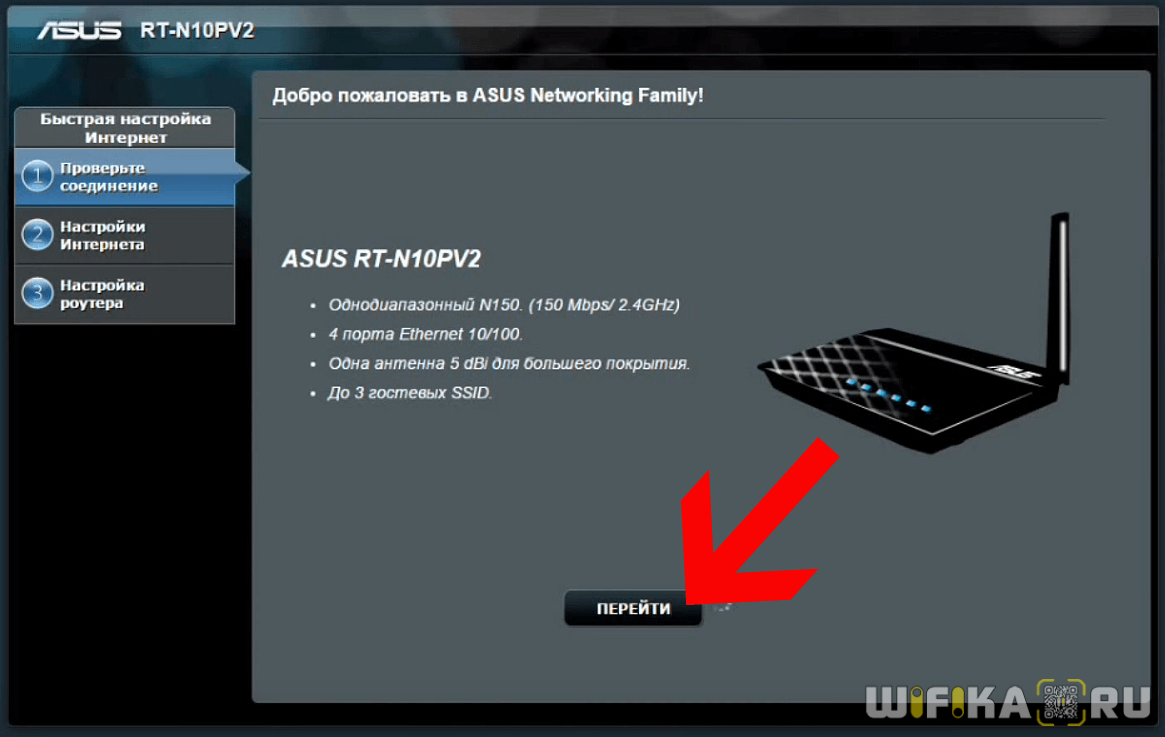Click the Быстрая настройка Интернет header
The image size is (1165, 737).
click(x=125, y=128)
